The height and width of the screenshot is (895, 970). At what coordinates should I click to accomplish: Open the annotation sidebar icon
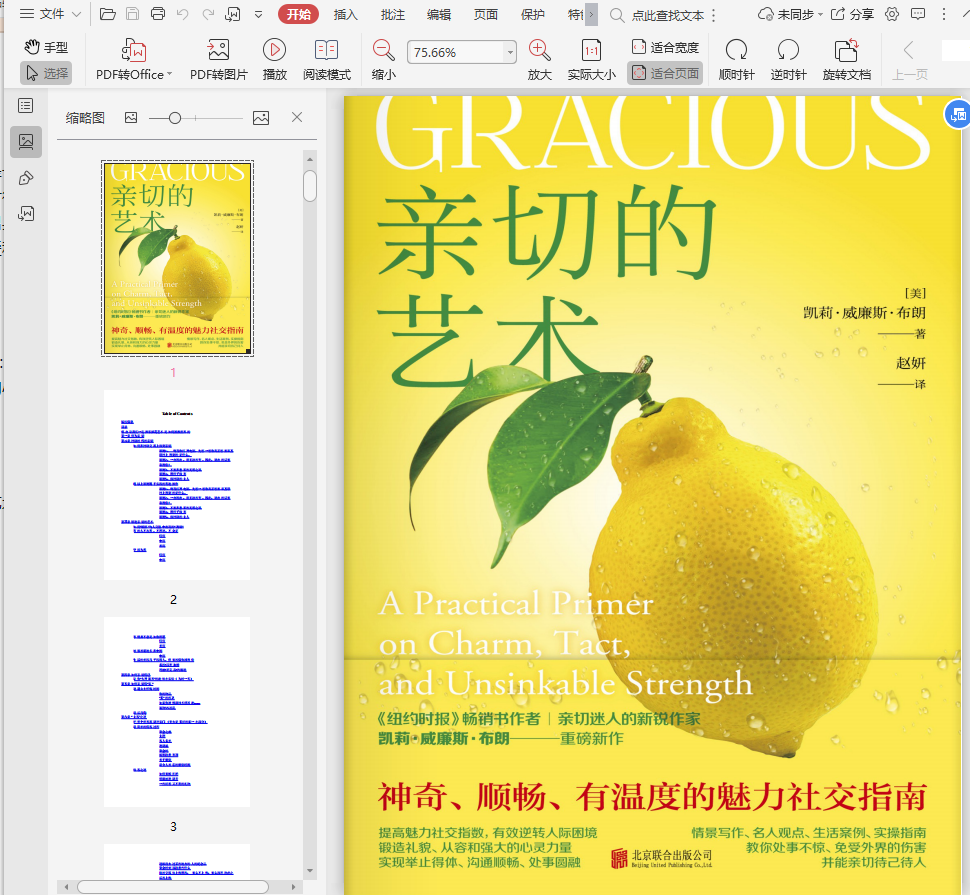[x=26, y=178]
